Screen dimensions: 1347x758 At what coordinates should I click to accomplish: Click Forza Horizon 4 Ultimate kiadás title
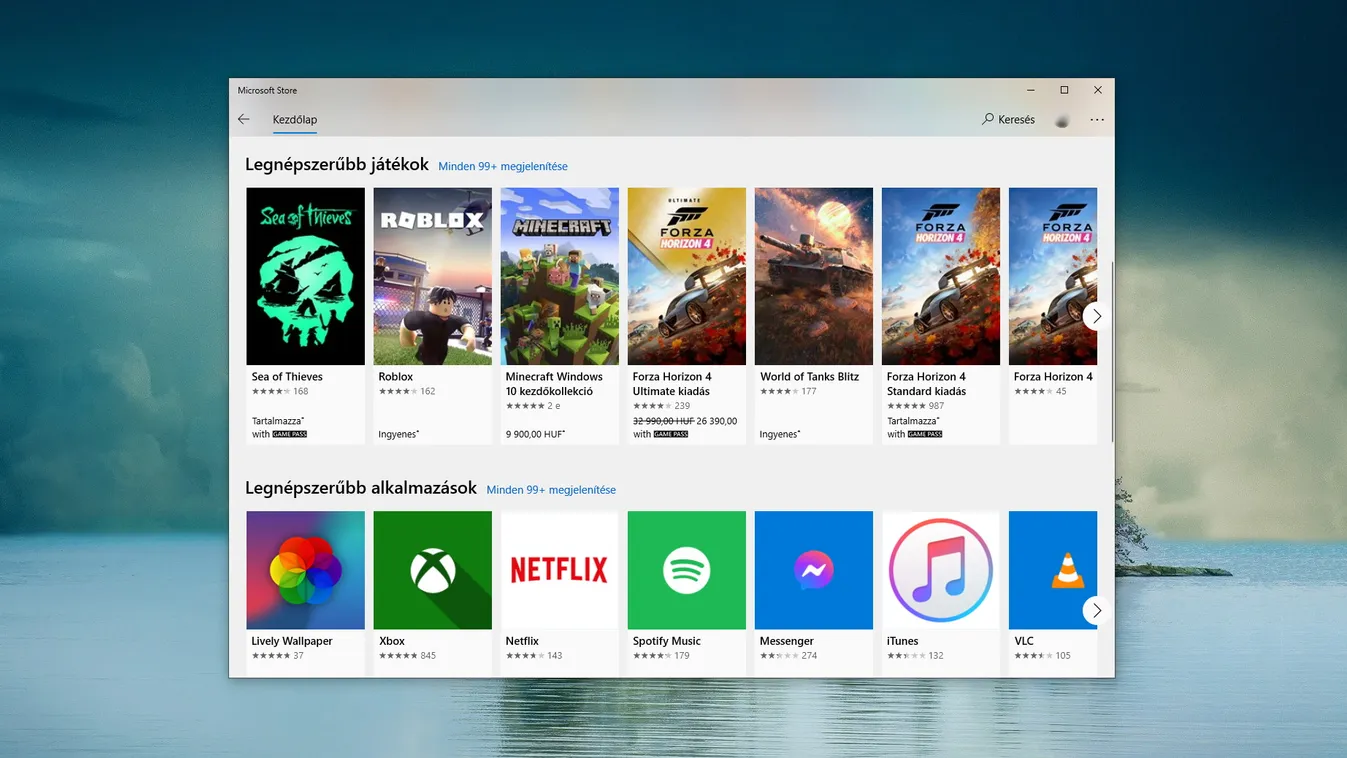click(x=672, y=384)
